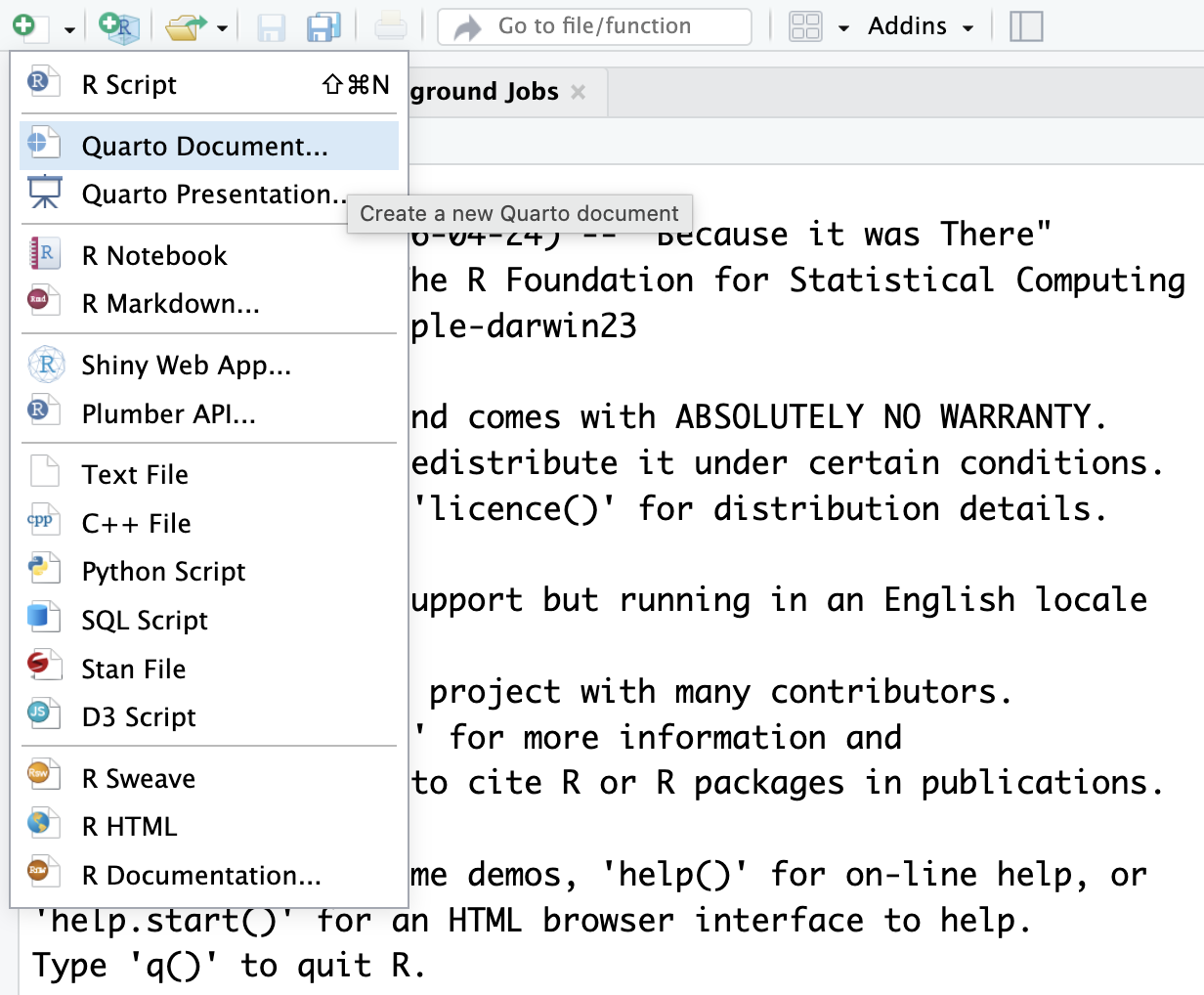Click console text "Type 'q()' to quit R."

[230, 966]
